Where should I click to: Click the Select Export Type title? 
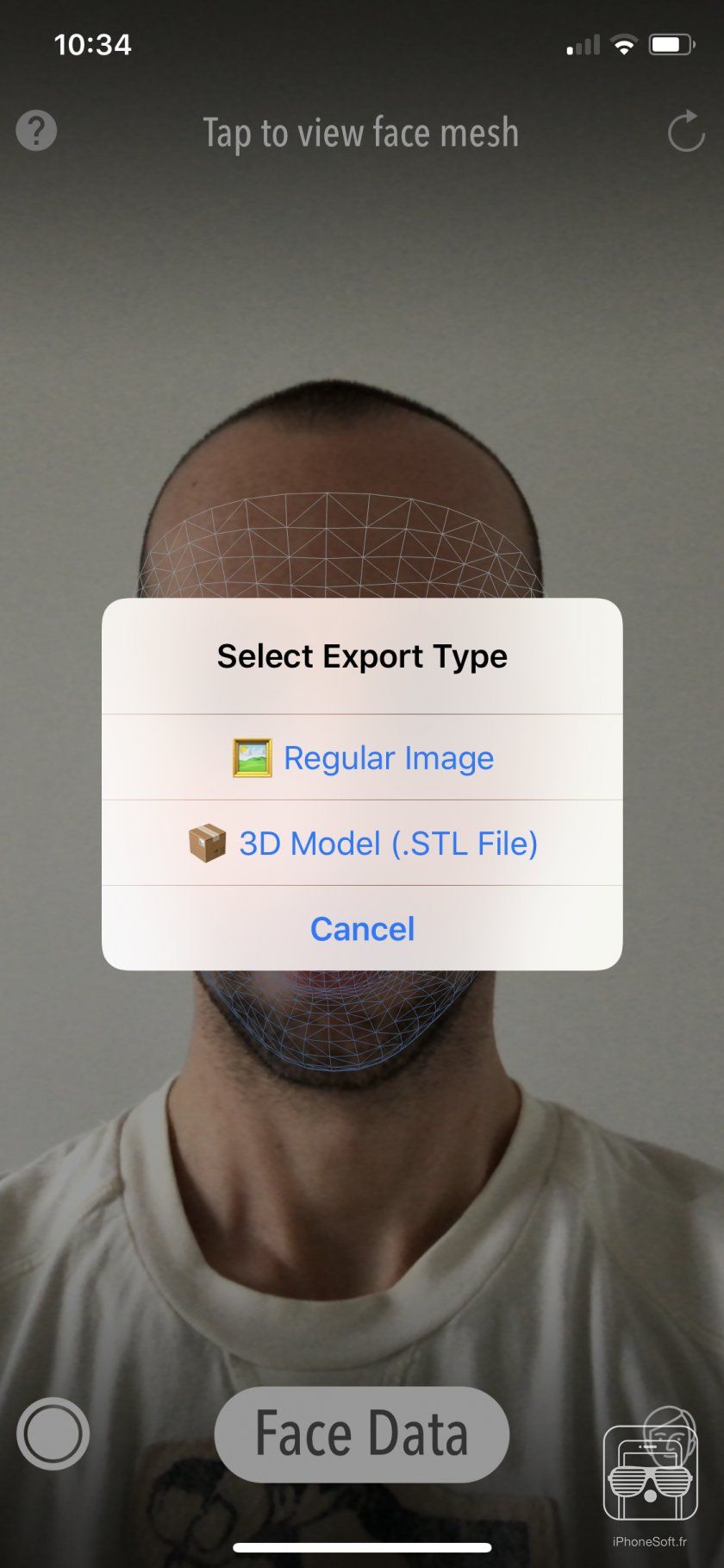tap(362, 656)
